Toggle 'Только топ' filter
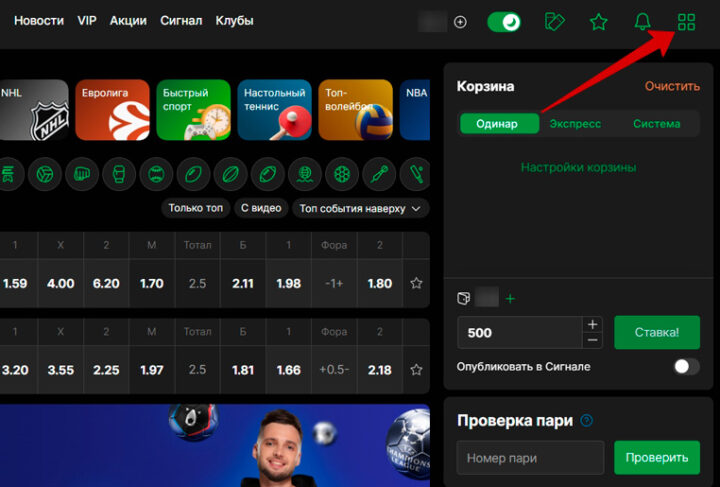720x487 pixels. (x=196, y=208)
